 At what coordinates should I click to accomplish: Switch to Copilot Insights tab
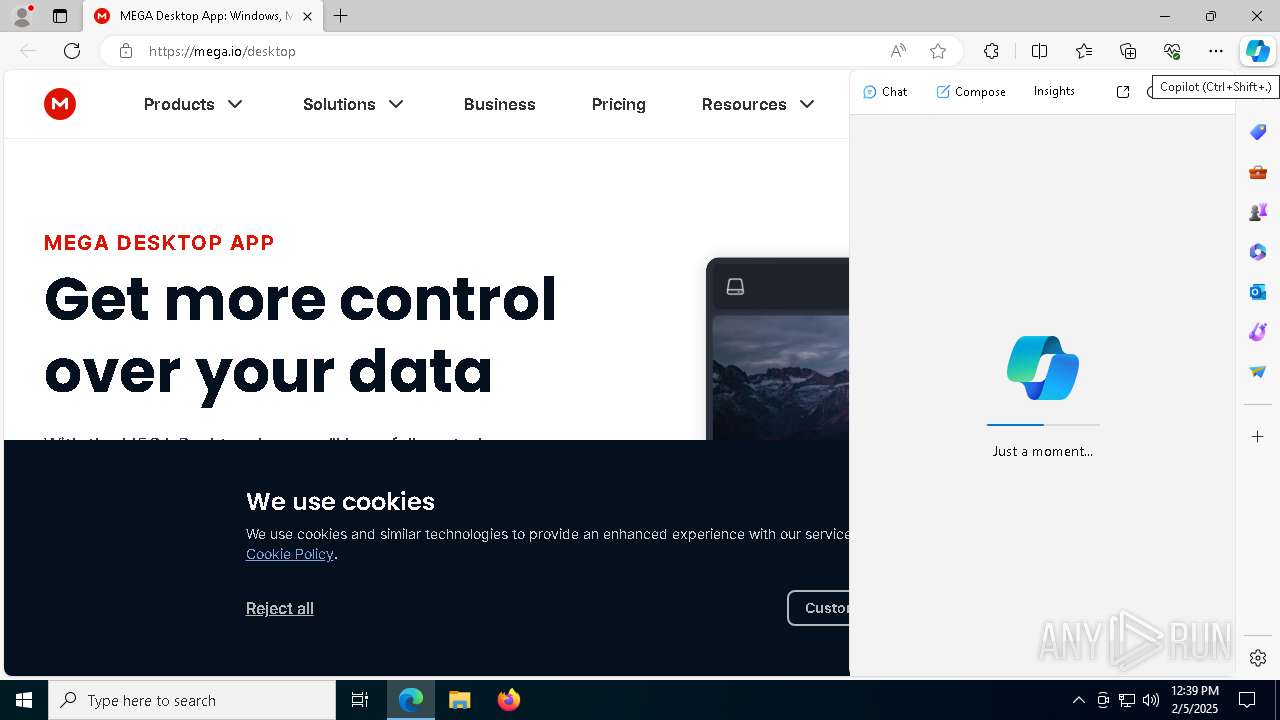(x=1054, y=91)
